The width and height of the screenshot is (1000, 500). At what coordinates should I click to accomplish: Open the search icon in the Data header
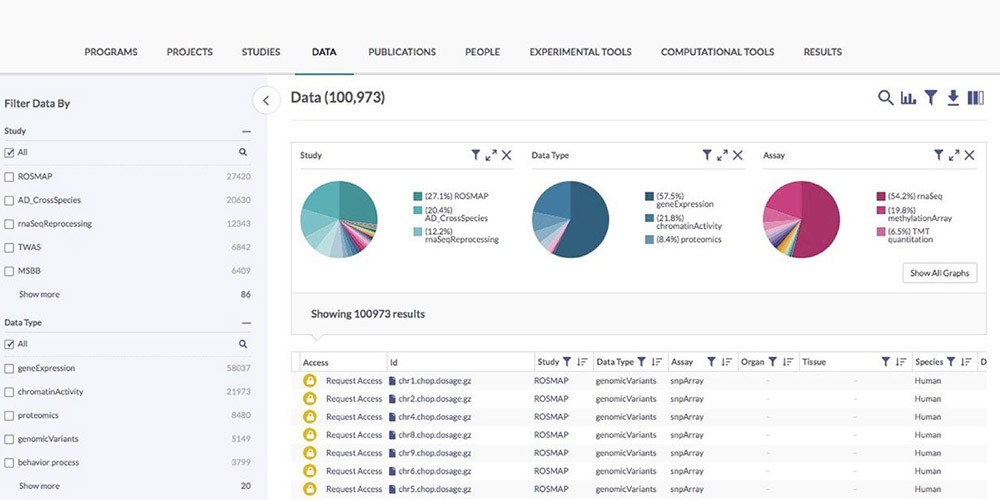[x=885, y=98]
